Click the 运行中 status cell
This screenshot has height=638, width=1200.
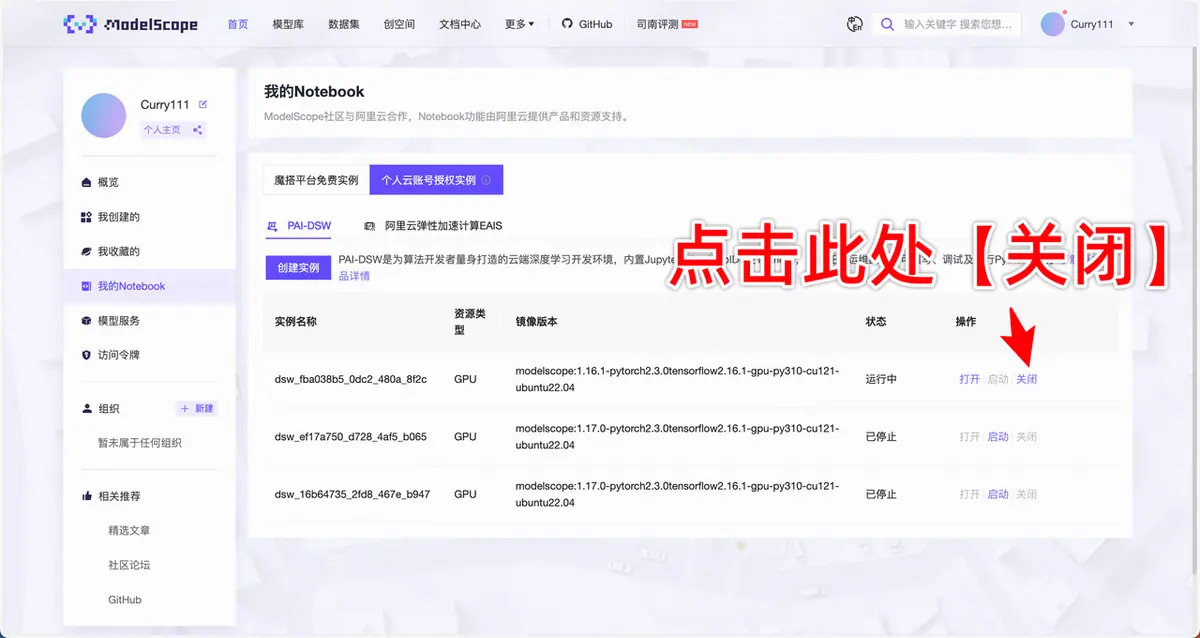[881, 380]
